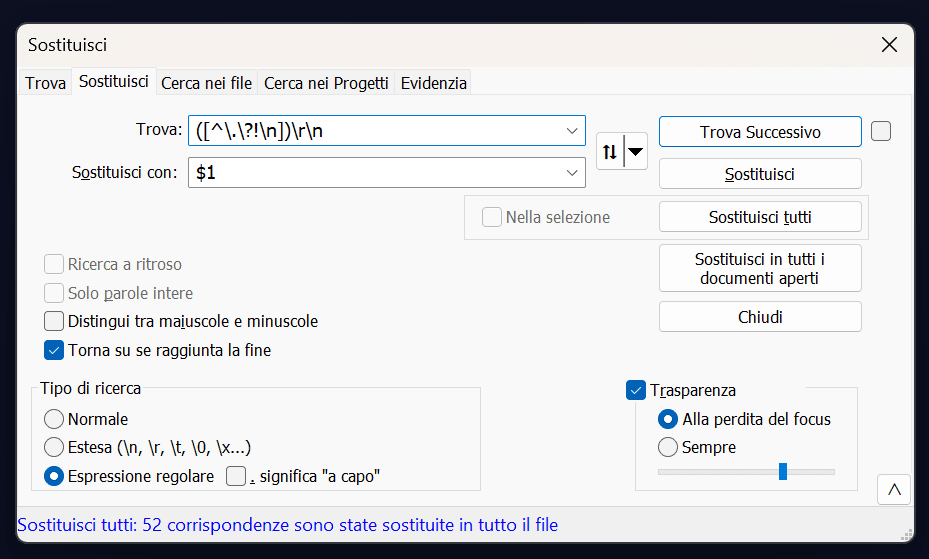The width and height of the screenshot is (929, 559).
Task: Select the Sostituisci tab
Action: pyautogui.click(x=114, y=81)
